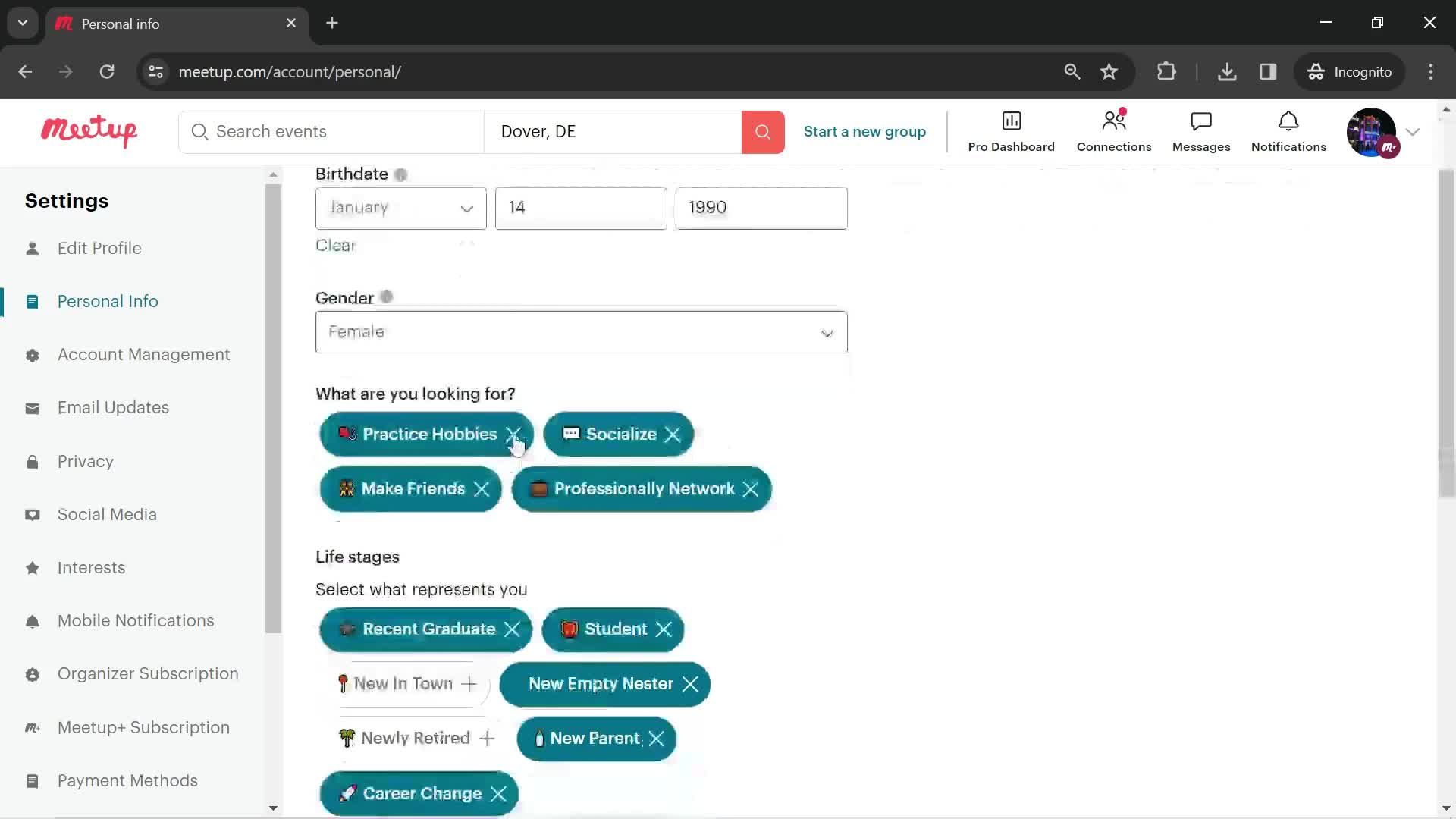Select Personal Info settings menu item
Viewport: 1456px width, 819px height.
(x=108, y=301)
